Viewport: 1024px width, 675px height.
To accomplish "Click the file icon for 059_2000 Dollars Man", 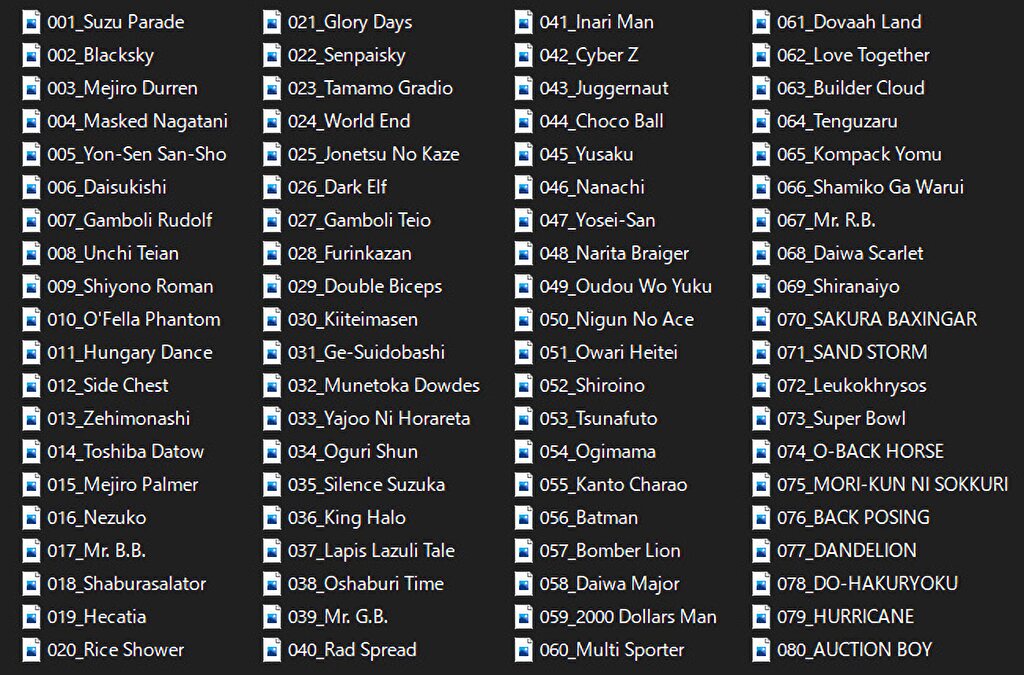I will (523, 618).
